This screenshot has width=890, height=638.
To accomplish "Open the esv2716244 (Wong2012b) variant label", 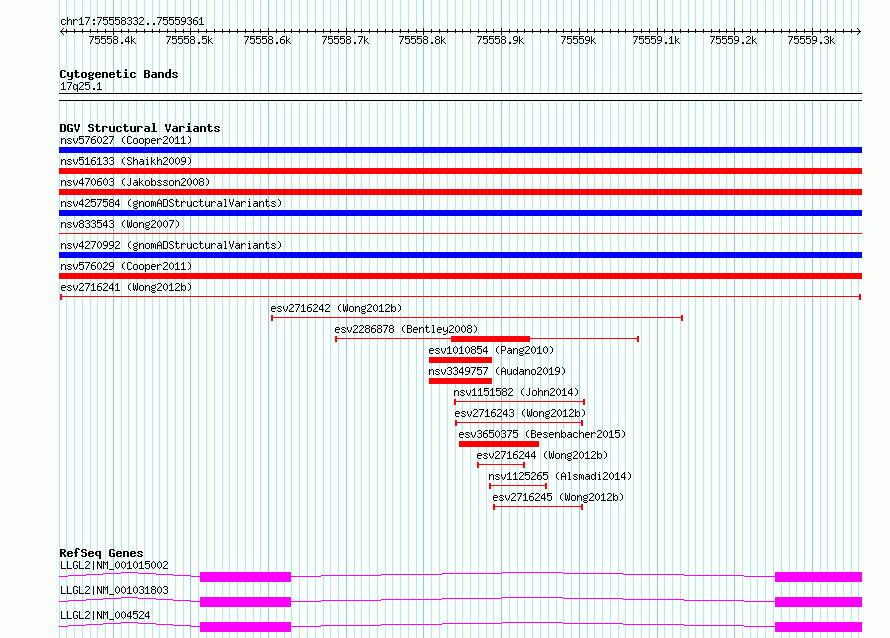I will click(542, 455).
